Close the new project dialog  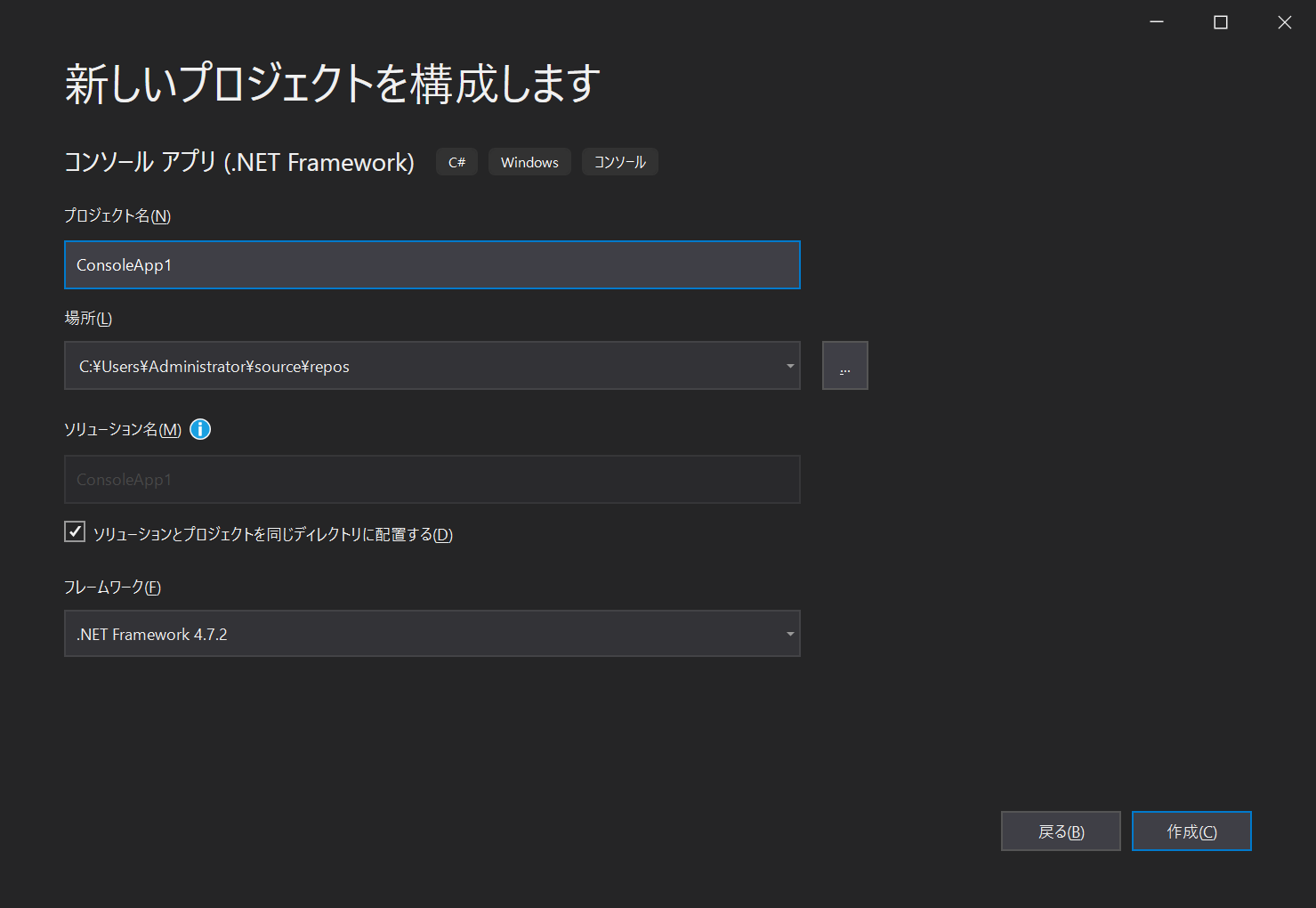click(x=1284, y=22)
